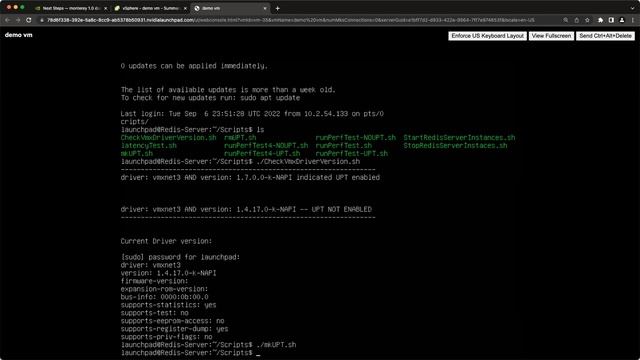Open the profile avatar icon
This screenshot has width=640, height=360.
[x=622, y=20]
